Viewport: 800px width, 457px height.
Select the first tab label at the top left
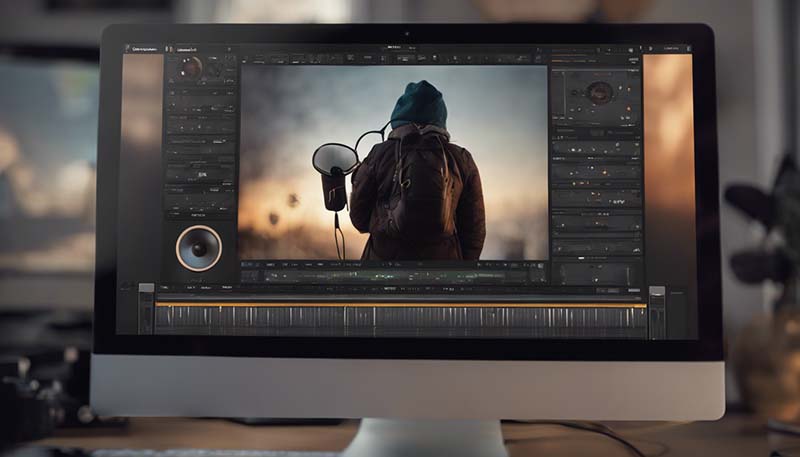click(144, 49)
